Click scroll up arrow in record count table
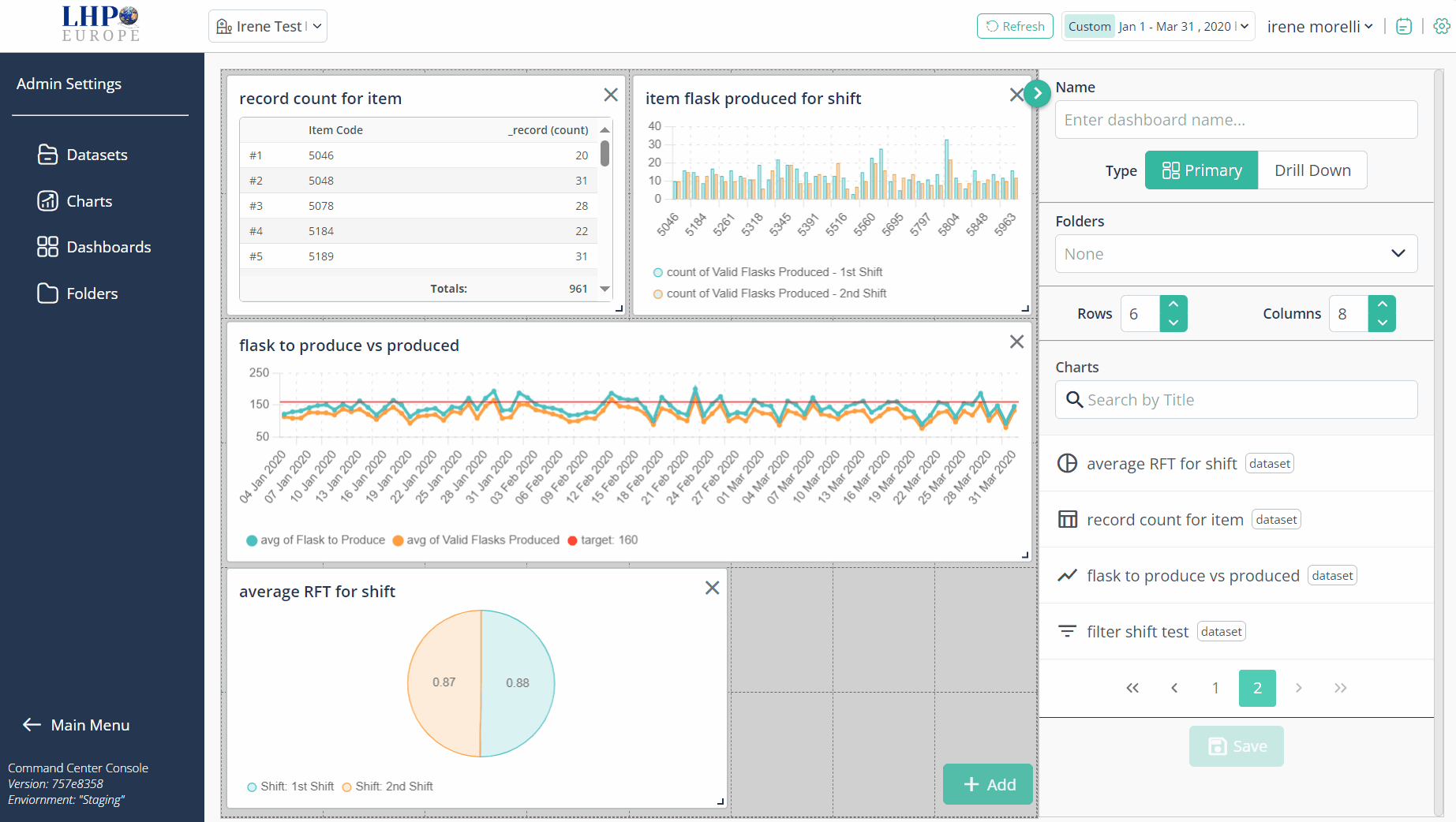Image resolution: width=1456 pixels, height=822 pixels. (x=604, y=129)
